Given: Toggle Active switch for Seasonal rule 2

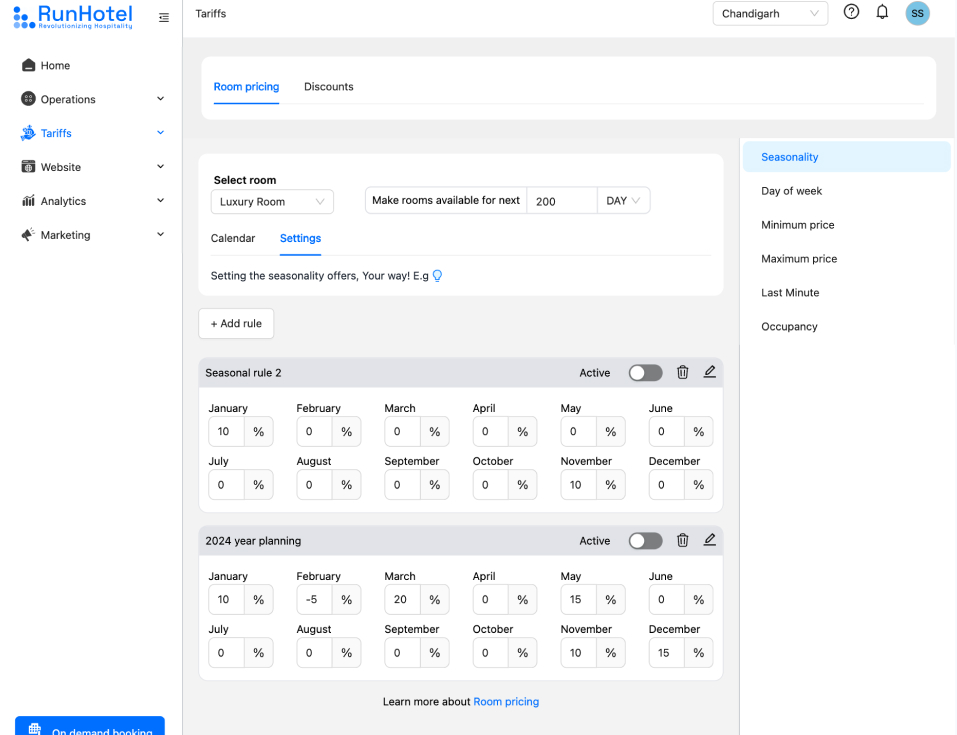Looking at the screenshot, I should coord(645,373).
